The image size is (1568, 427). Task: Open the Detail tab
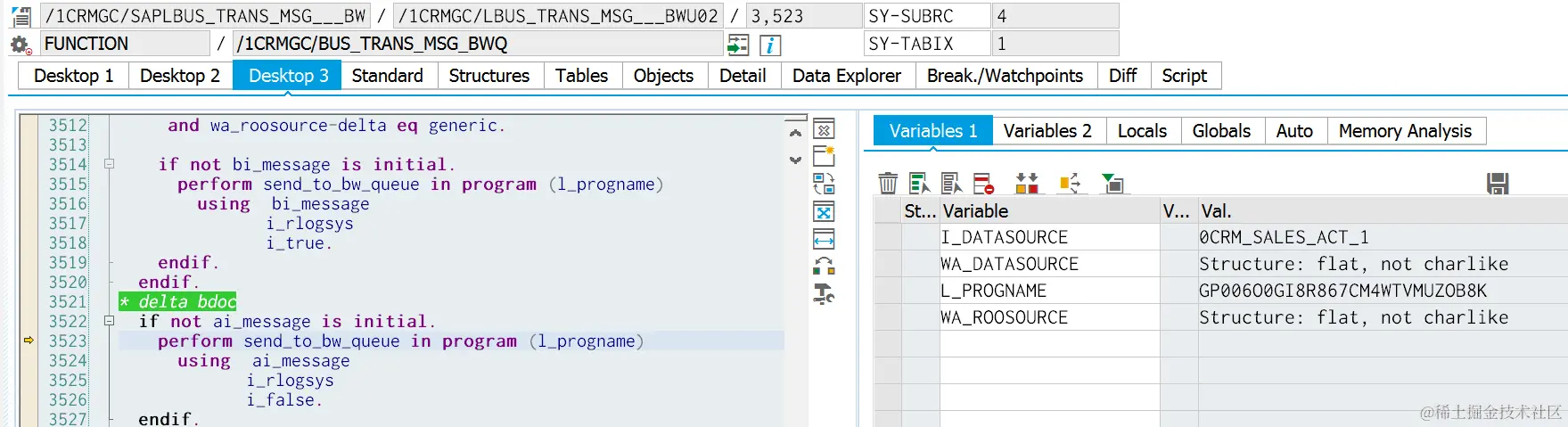click(x=743, y=76)
